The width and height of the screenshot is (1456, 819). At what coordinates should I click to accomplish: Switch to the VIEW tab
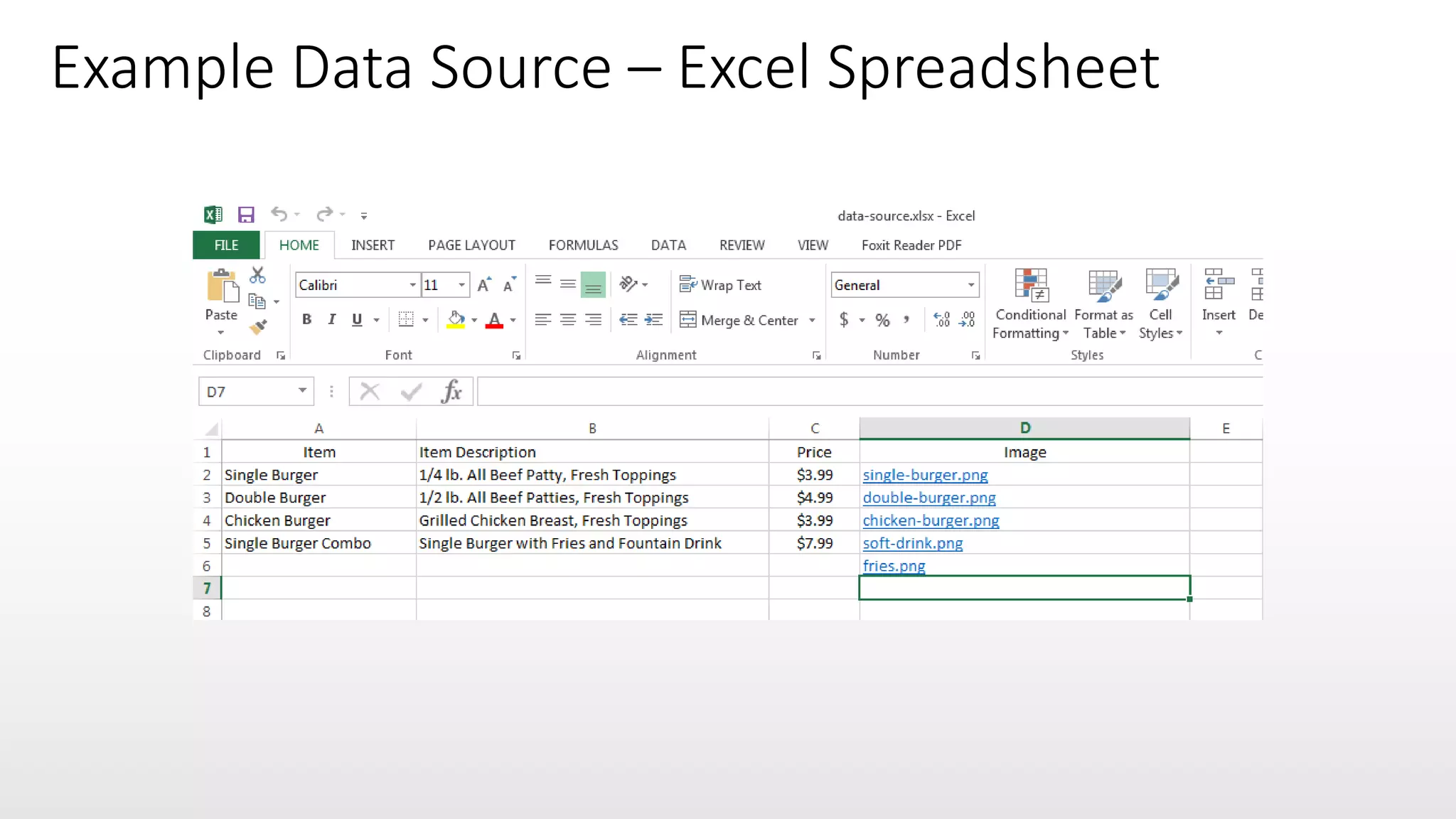click(x=813, y=245)
